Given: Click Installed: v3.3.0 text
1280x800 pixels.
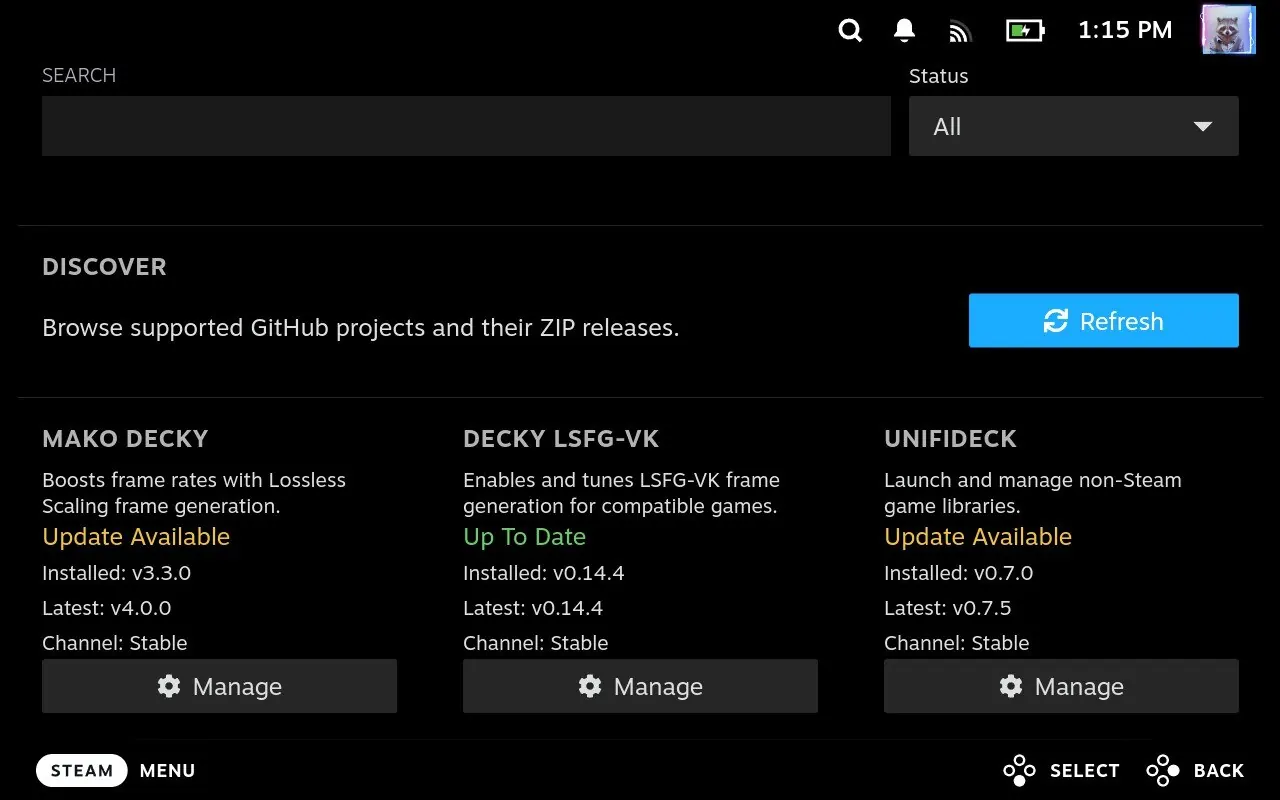Looking at the screenshot, I should click(116, 573).
